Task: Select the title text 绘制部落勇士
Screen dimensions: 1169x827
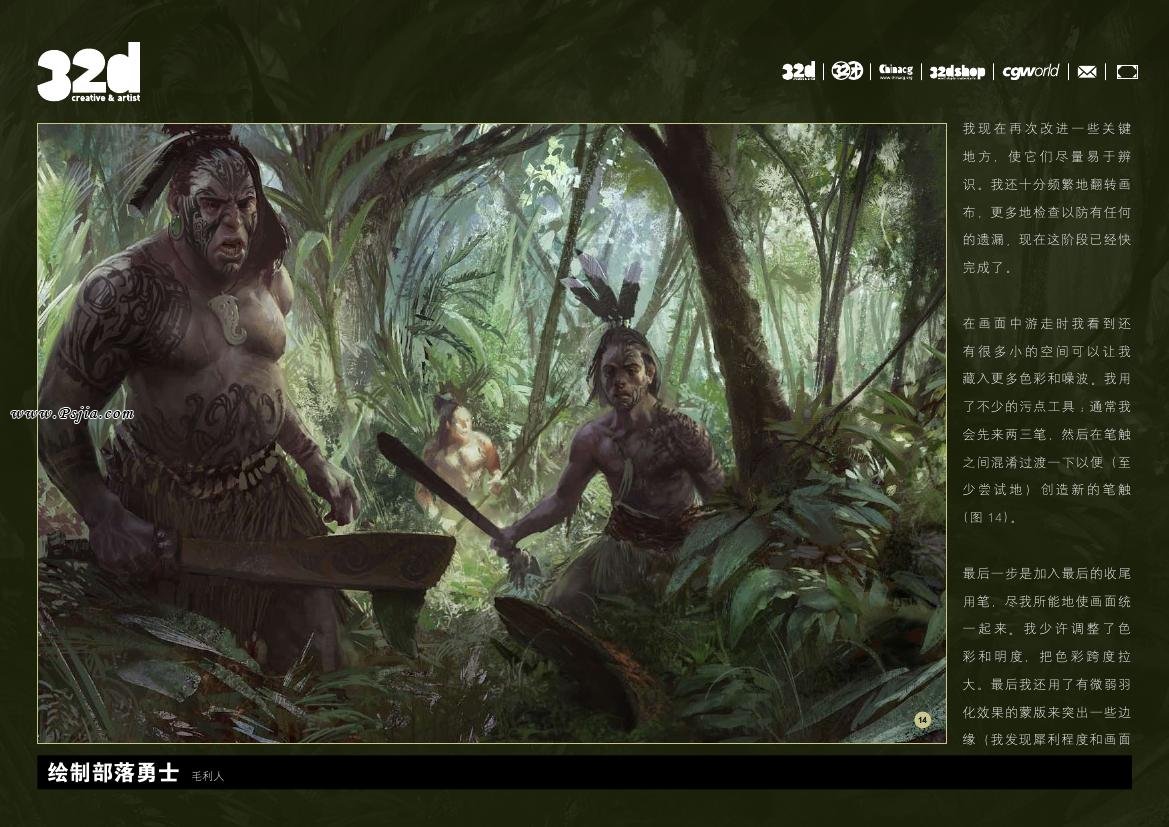Action: (113, 773)
